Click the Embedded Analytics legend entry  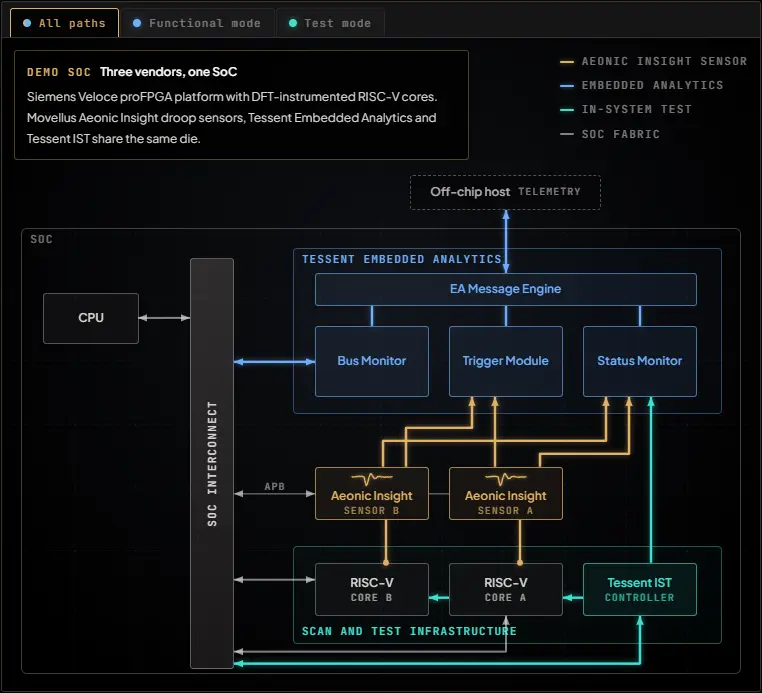tap(641, 86)
